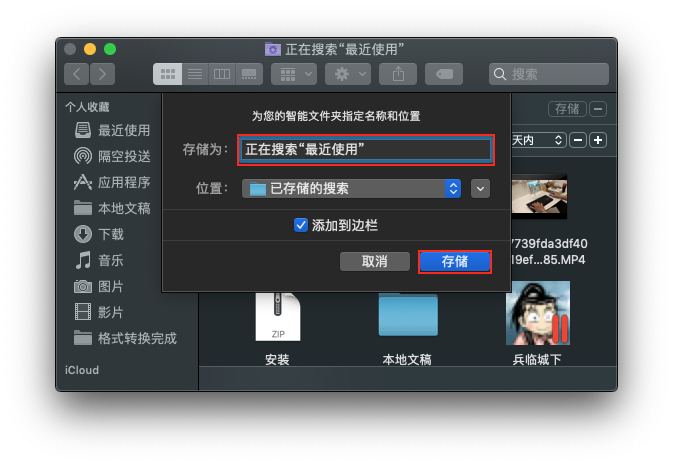Click the Edit Tags toolbar icon
This screenshot has height=465, width=673.
443,74
